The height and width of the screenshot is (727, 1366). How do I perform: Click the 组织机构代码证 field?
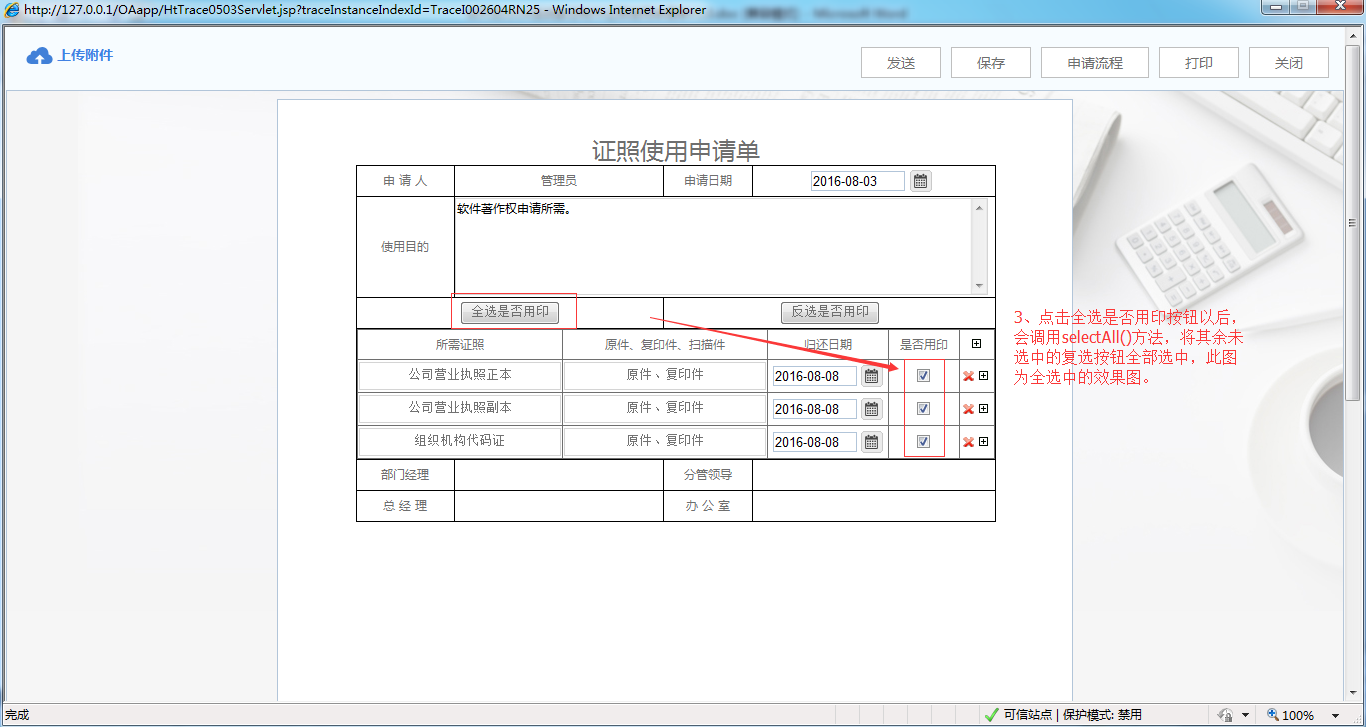coord(460,441)
